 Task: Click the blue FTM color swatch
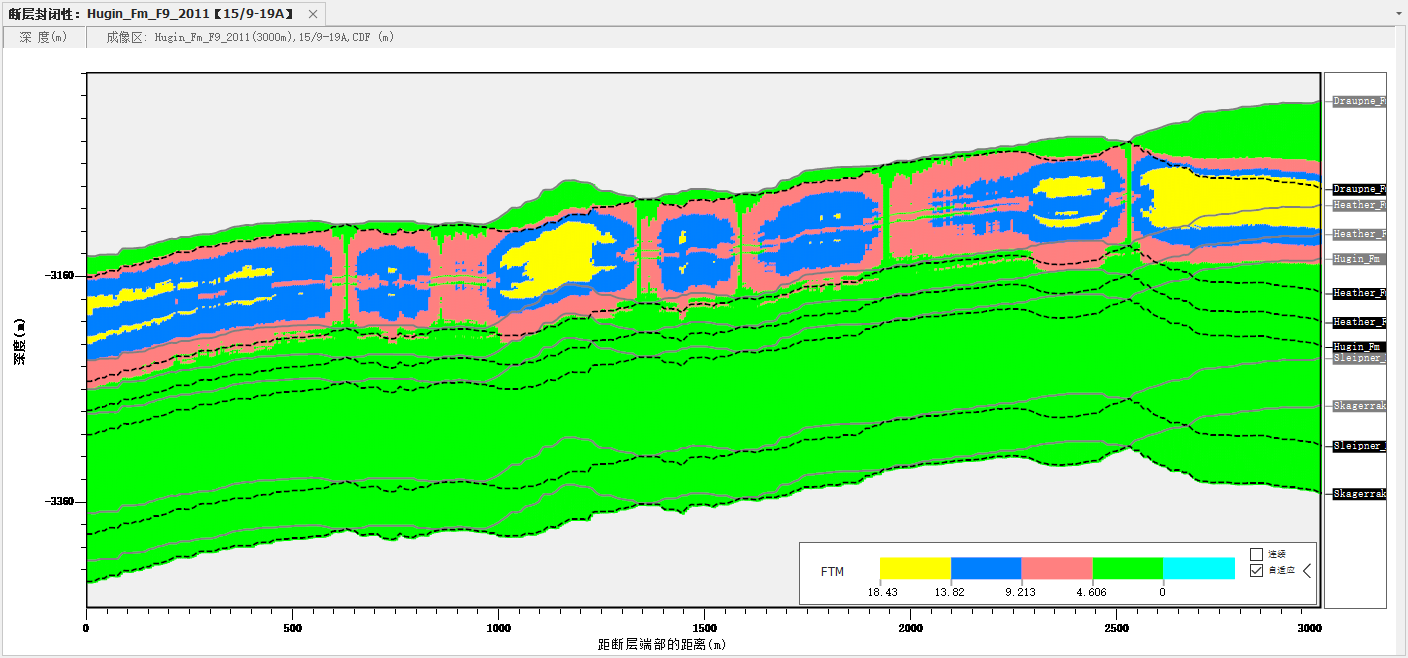pos(986,568)
